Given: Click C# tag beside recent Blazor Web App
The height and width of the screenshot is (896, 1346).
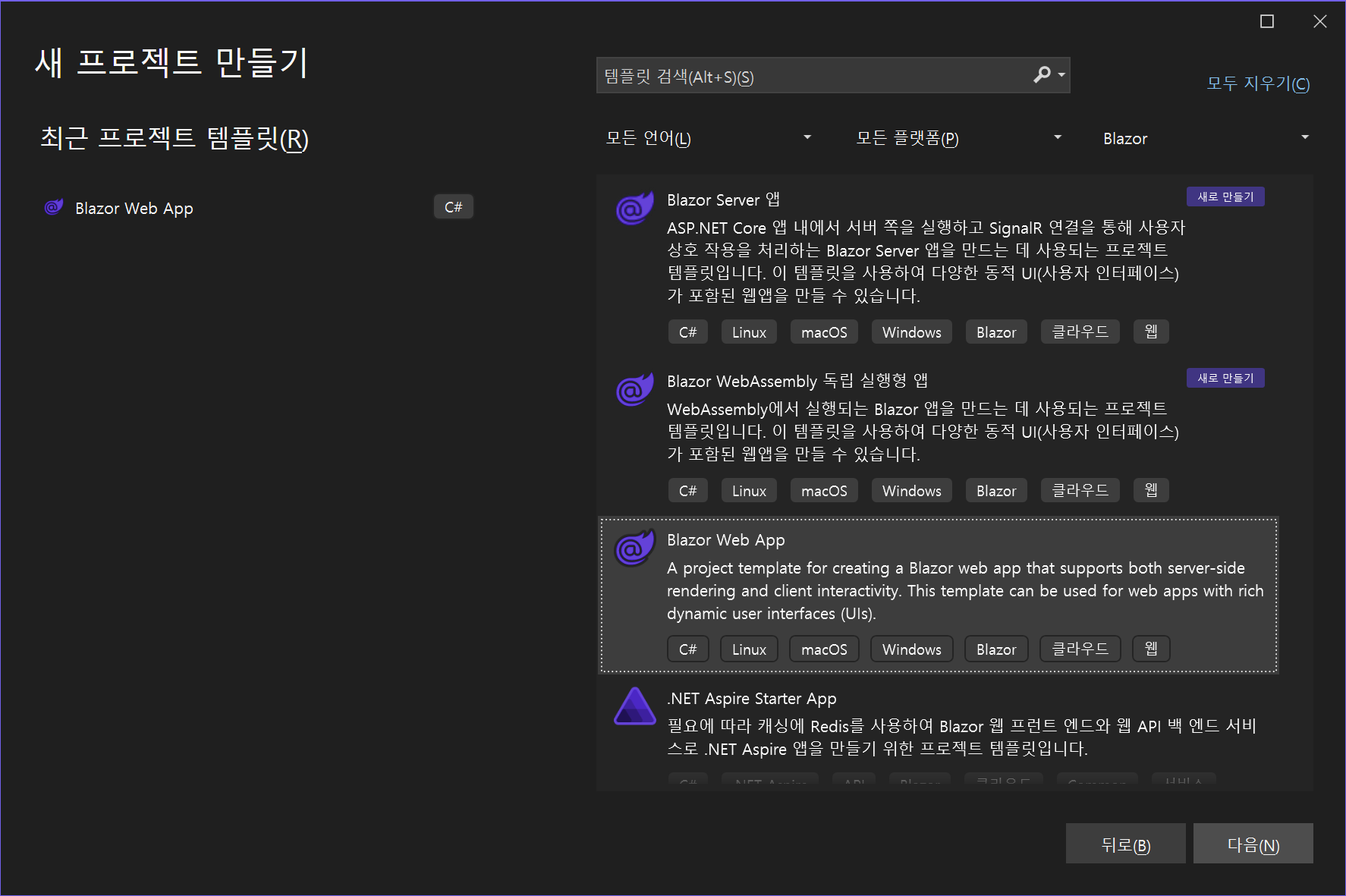Looking at the screenshot, I should coord(453,207).
